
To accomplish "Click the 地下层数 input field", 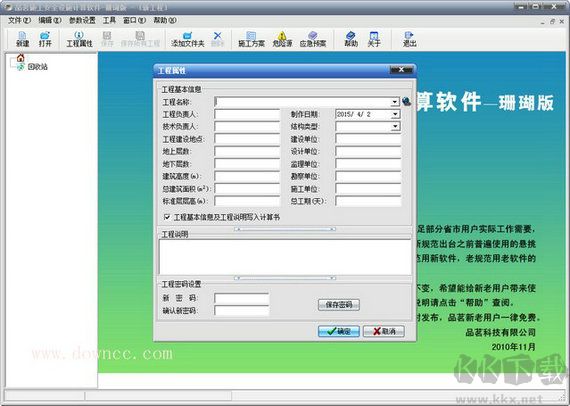I will tap(247, 164).
